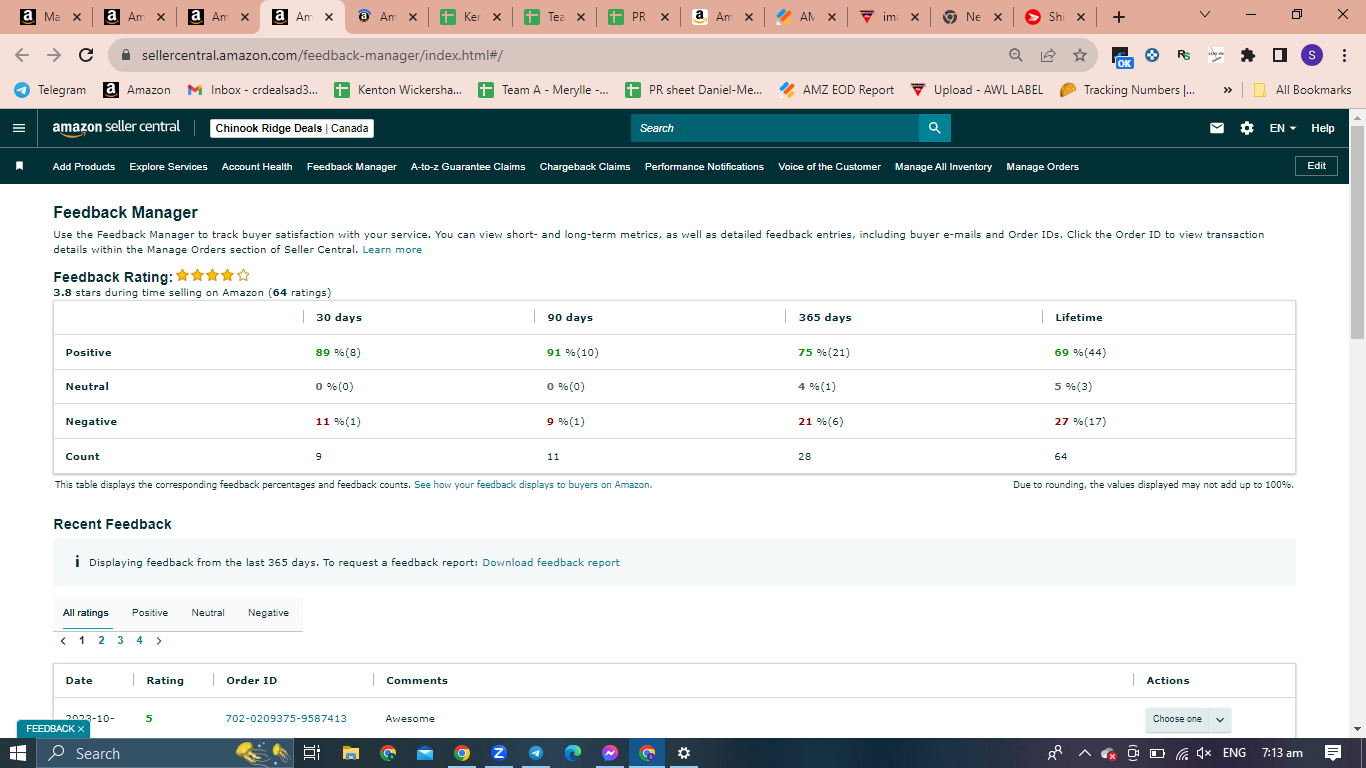The height and width of the screenshot is (768, 1366).
Task: Open A-to-z Guarantee Claims menu item
Action: pyautogui.click(x=468, y=167)
